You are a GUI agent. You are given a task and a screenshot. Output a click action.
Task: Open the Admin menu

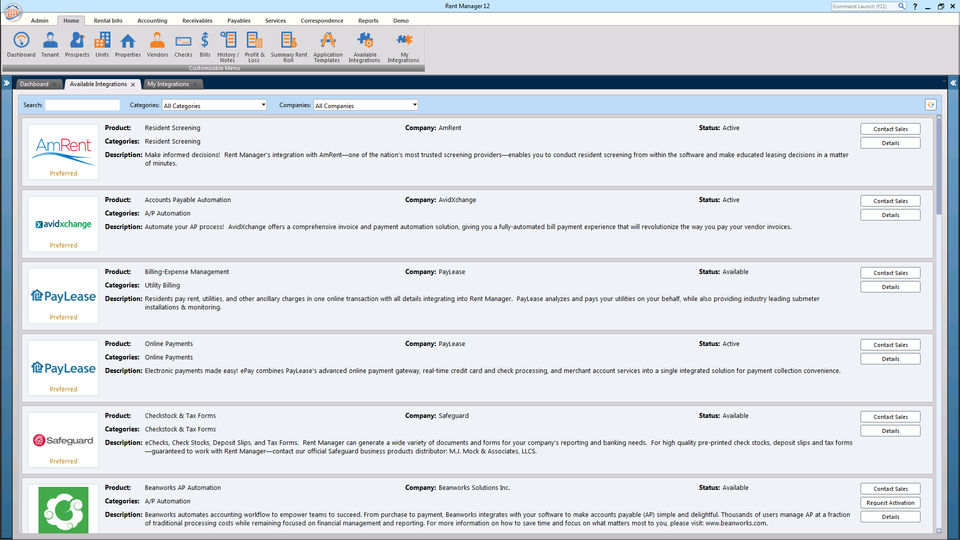pos(39,21)
